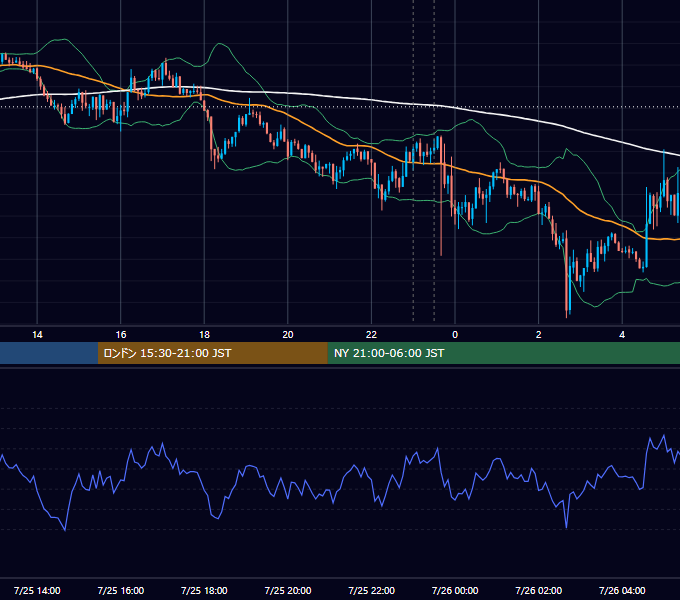Screen dimensions: 680x600
Task: Click the '7/26 04:00' date label
Action: [x=622, y=590]
